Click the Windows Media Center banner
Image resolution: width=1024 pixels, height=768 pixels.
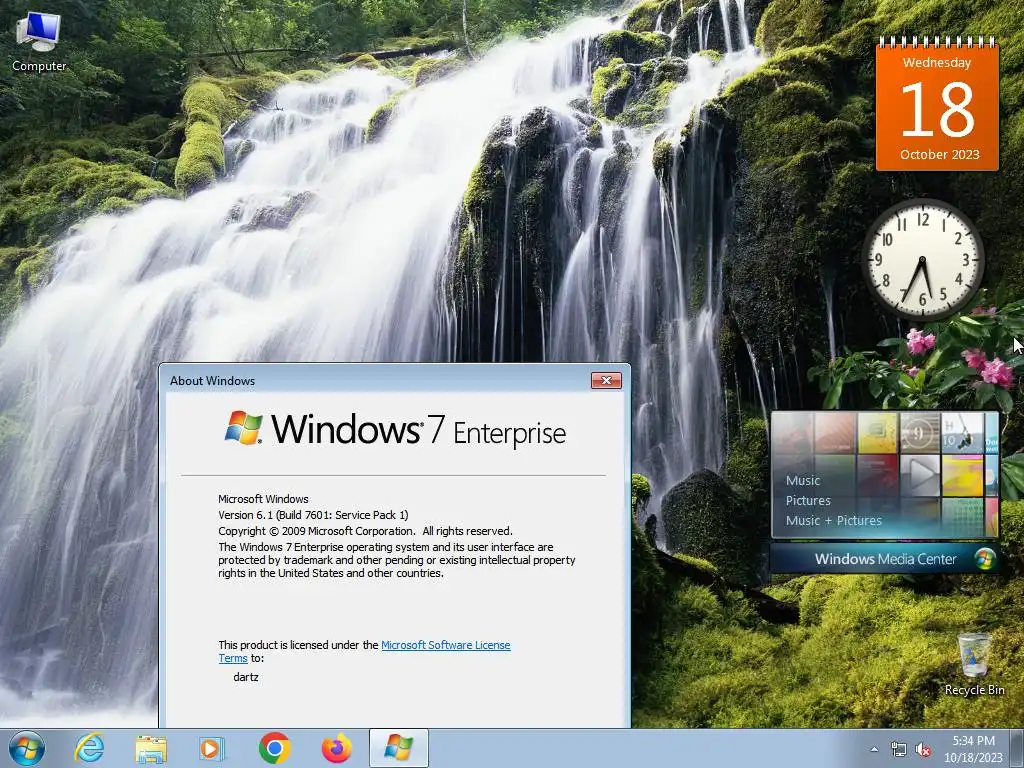[x=885, y=559]
